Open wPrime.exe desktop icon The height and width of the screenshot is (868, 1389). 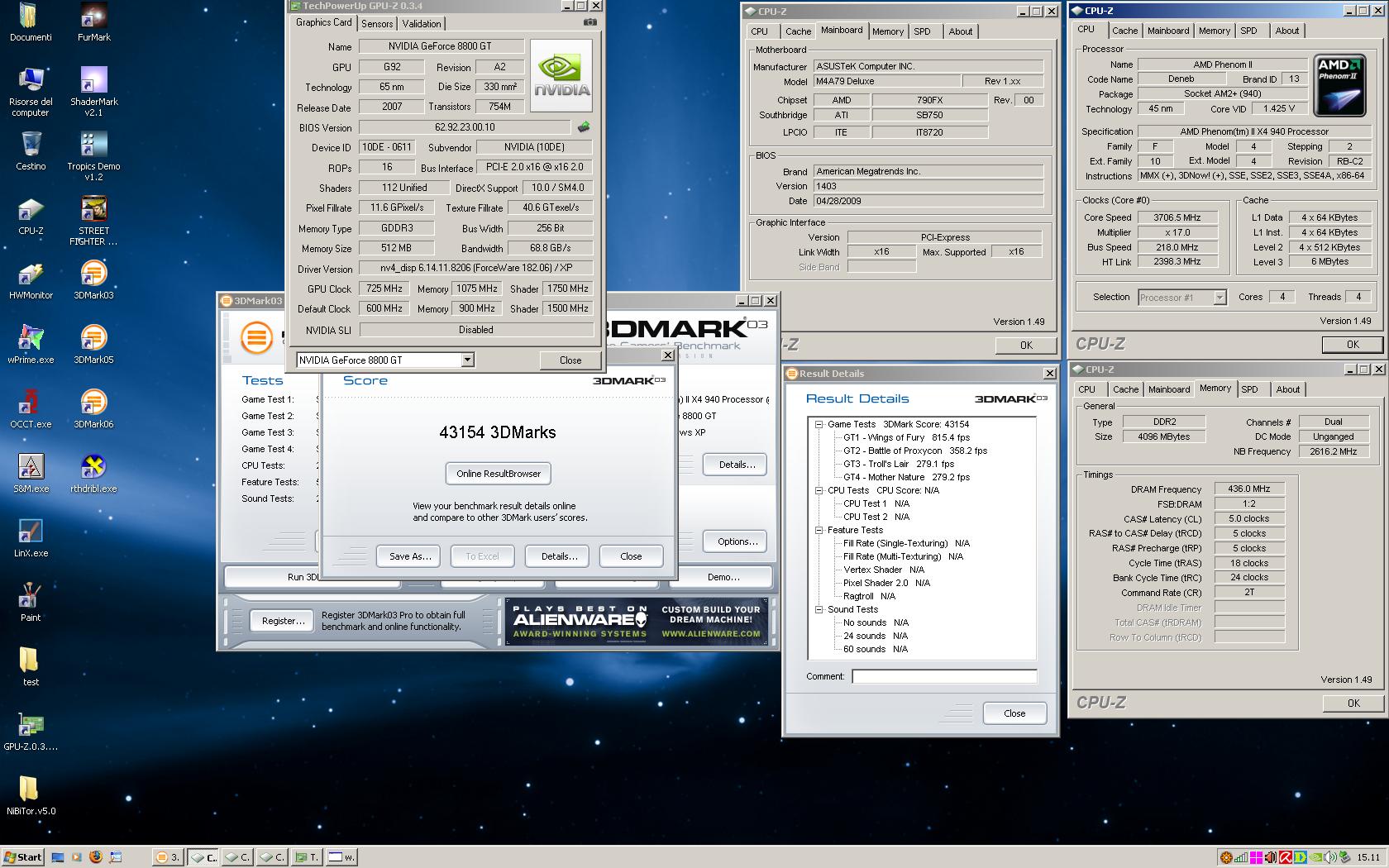pos(31,346)
